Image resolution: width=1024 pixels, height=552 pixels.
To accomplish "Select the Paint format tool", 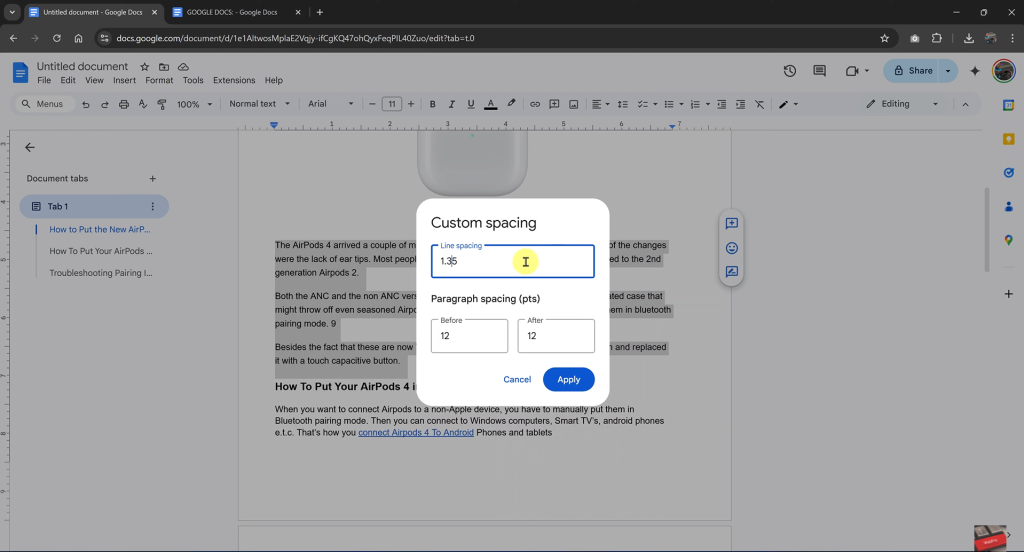I will [x=162, y=105].
